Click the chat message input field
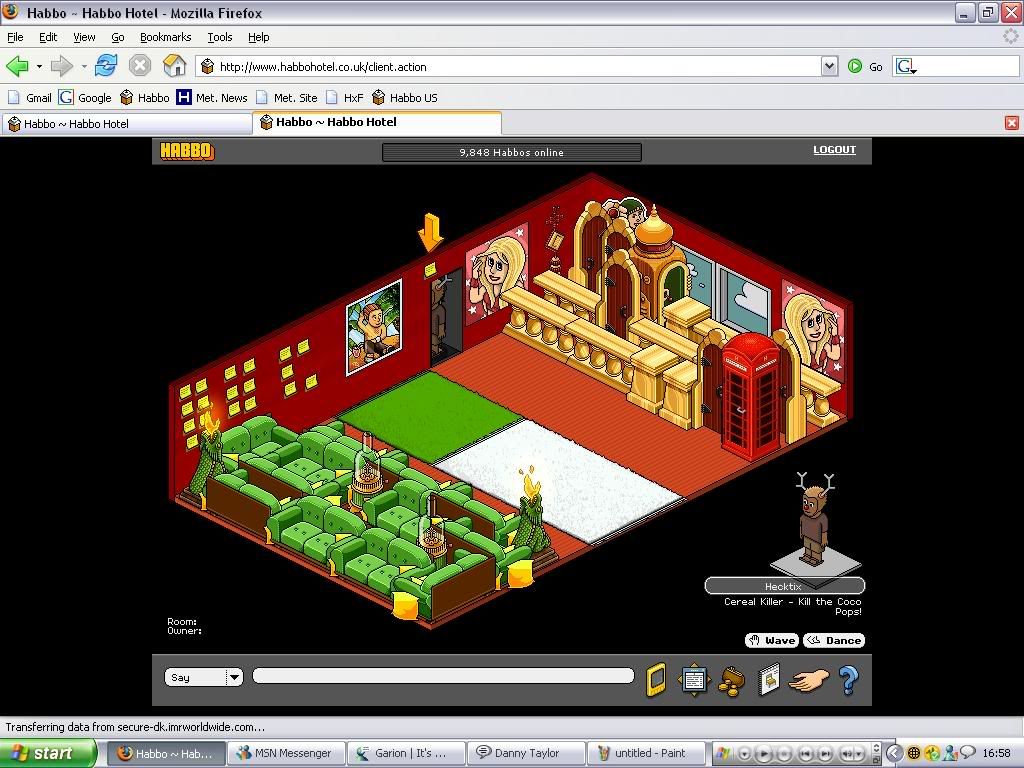The image size is (1024, 768). point(443,676)
